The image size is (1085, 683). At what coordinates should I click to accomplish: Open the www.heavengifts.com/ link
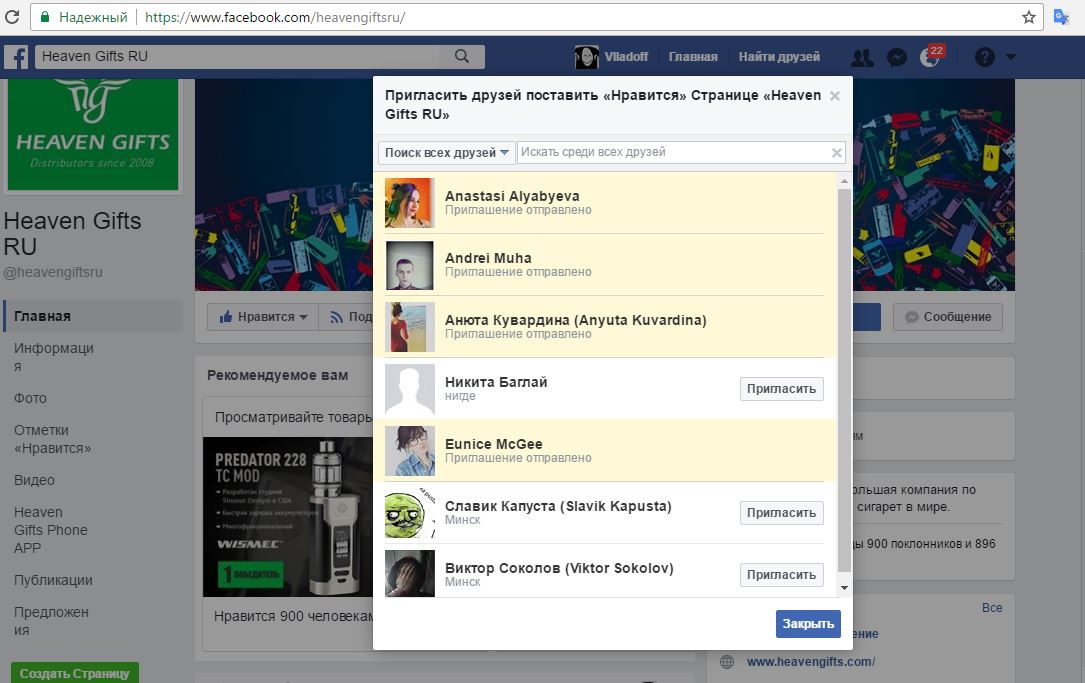coord(811,662)
